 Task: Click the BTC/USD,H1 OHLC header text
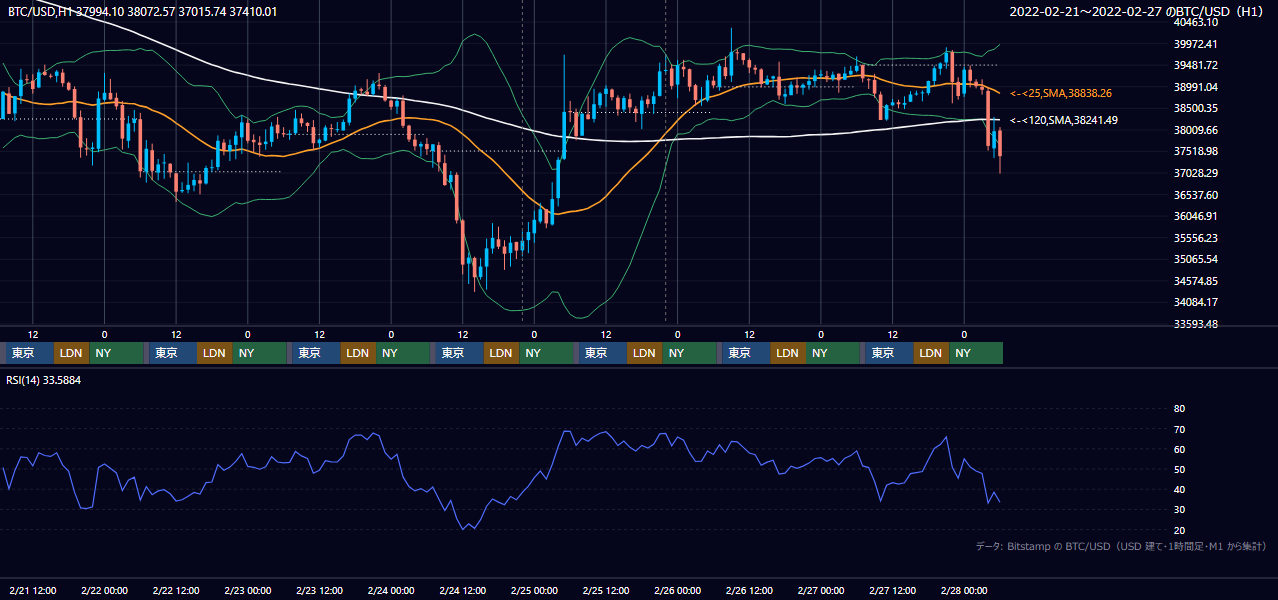coord(143,12)
